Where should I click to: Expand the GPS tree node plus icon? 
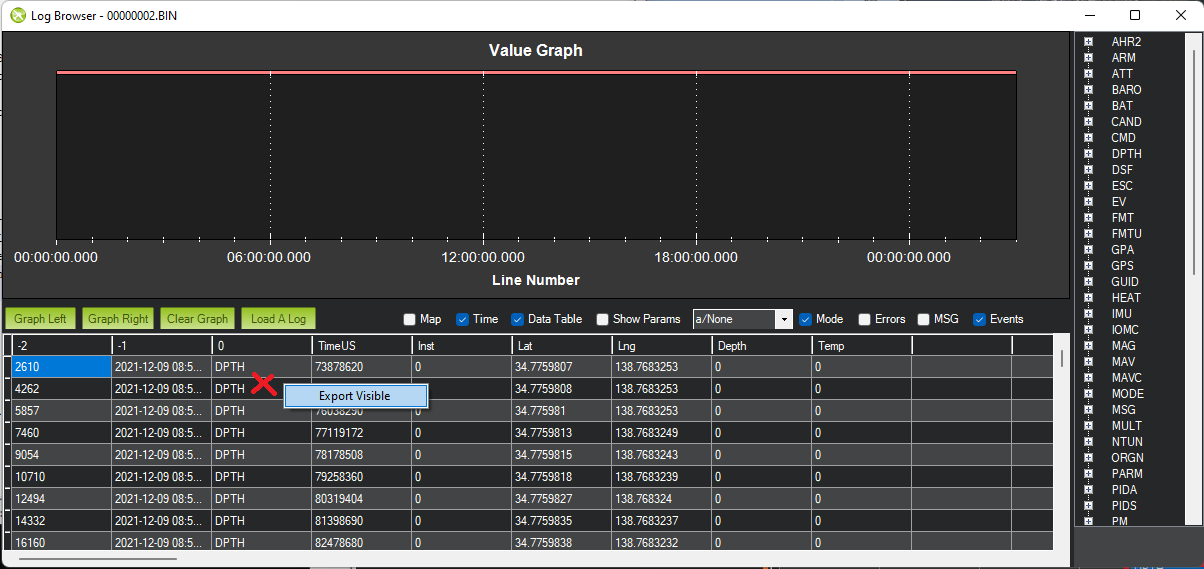[x=1088, y=266]
